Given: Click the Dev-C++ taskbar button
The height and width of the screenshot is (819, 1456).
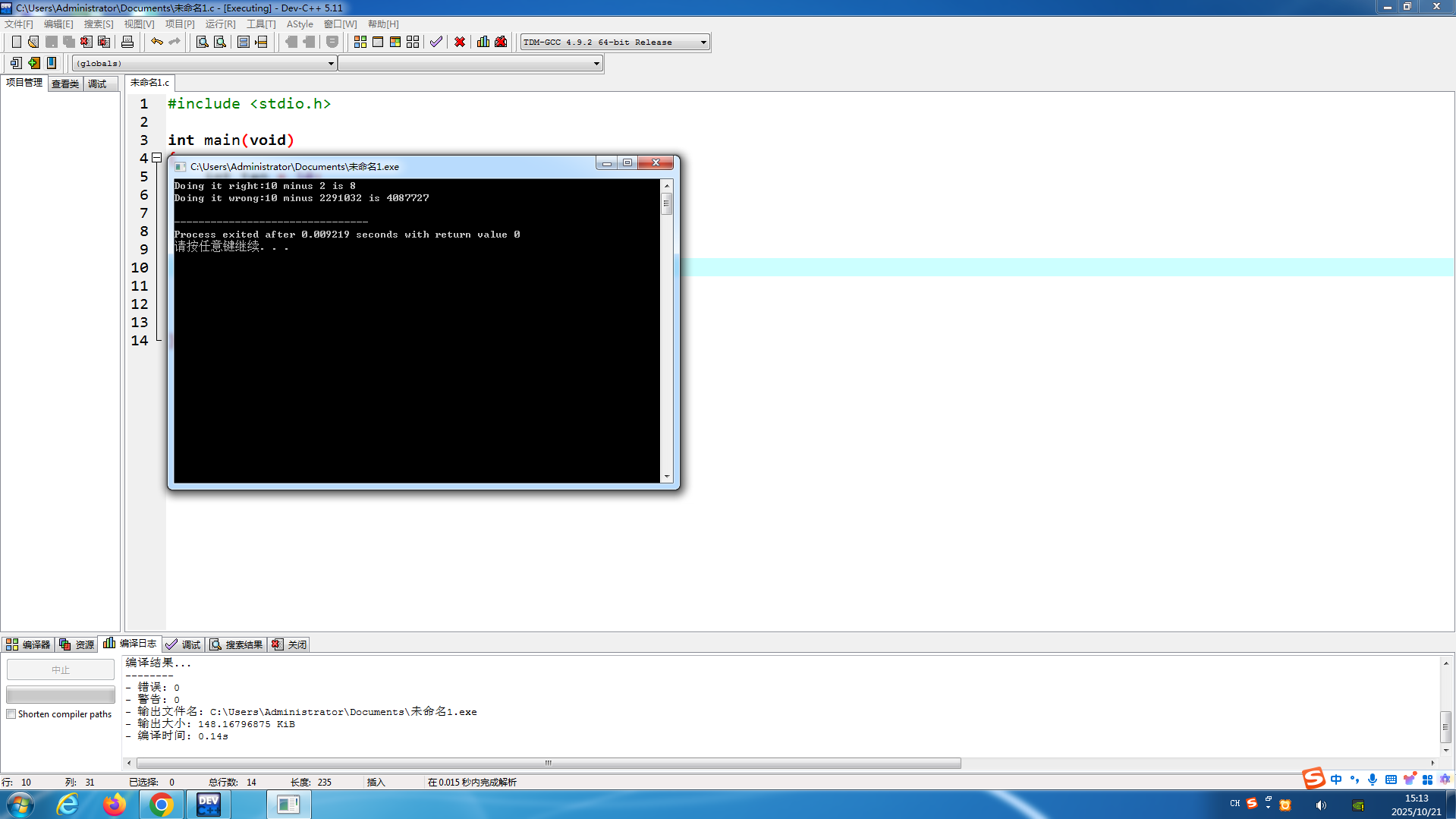Looking at the screenshot, I should click(208, 805).
